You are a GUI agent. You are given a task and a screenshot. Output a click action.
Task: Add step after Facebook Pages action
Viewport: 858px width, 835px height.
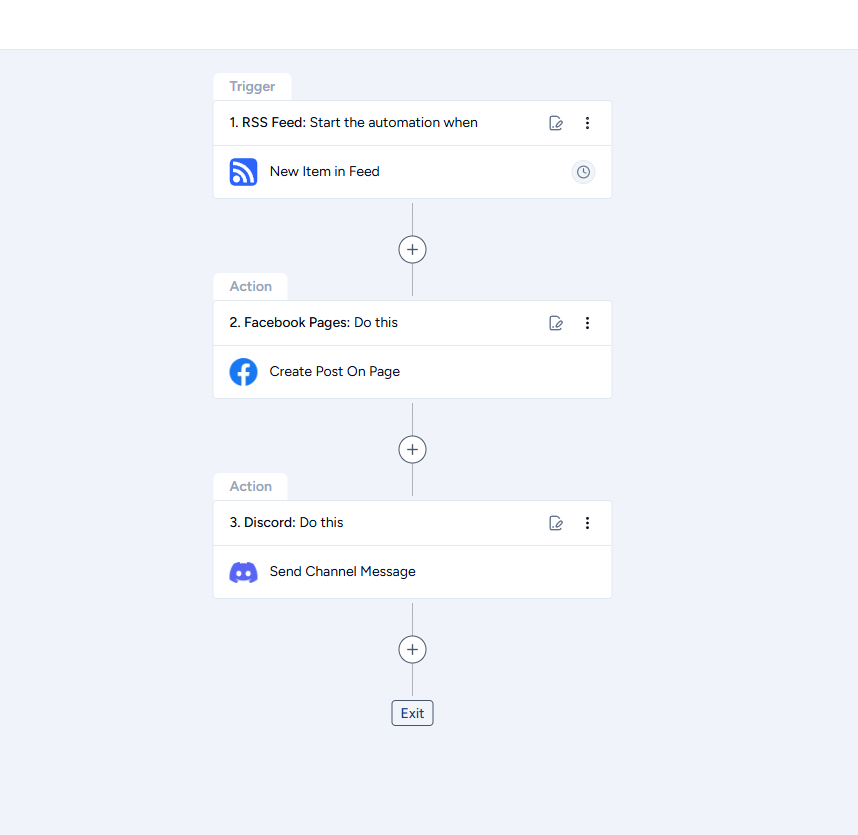(x=412, y=449)
